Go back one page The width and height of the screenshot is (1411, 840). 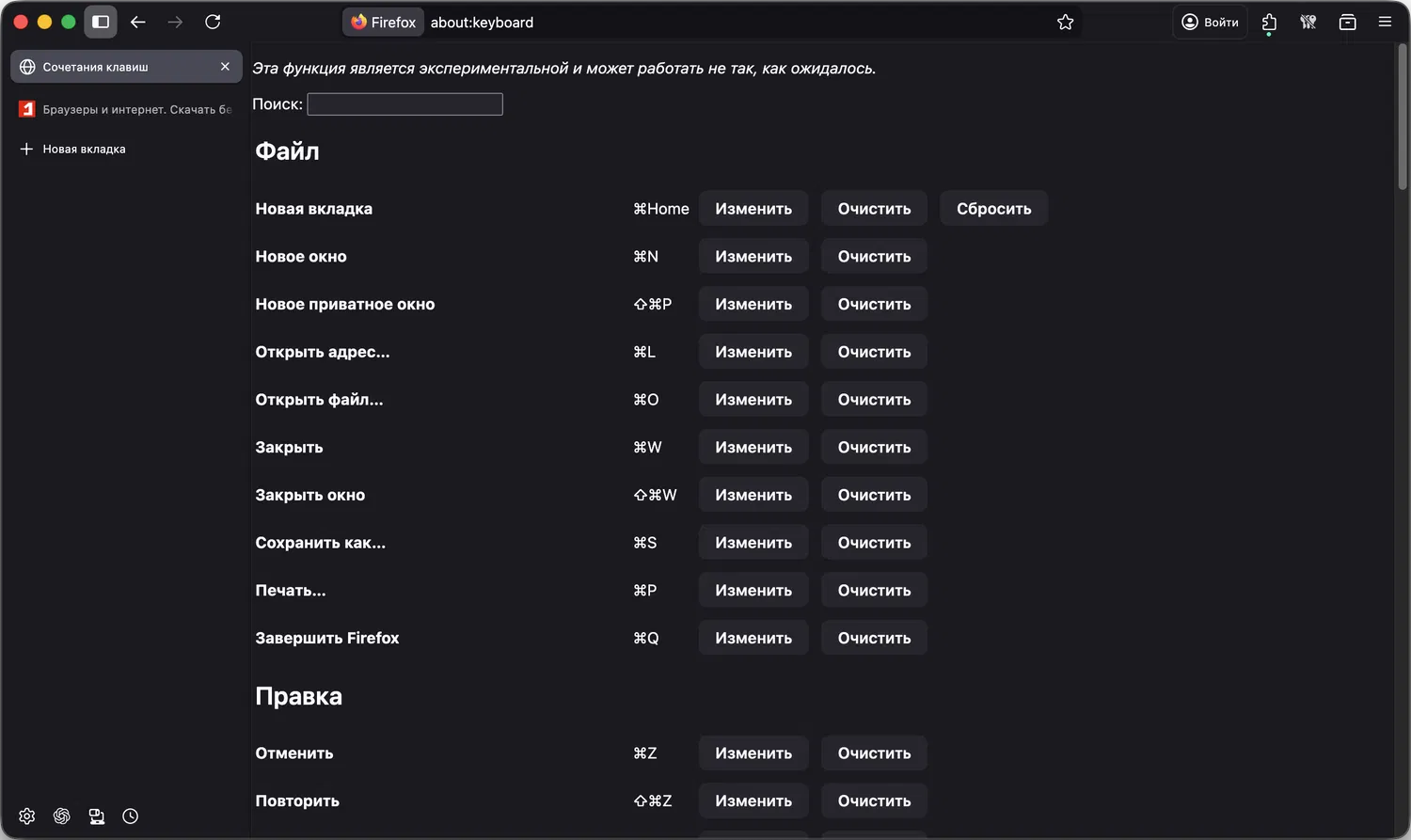pyautogui.click(x=138, y=22)
